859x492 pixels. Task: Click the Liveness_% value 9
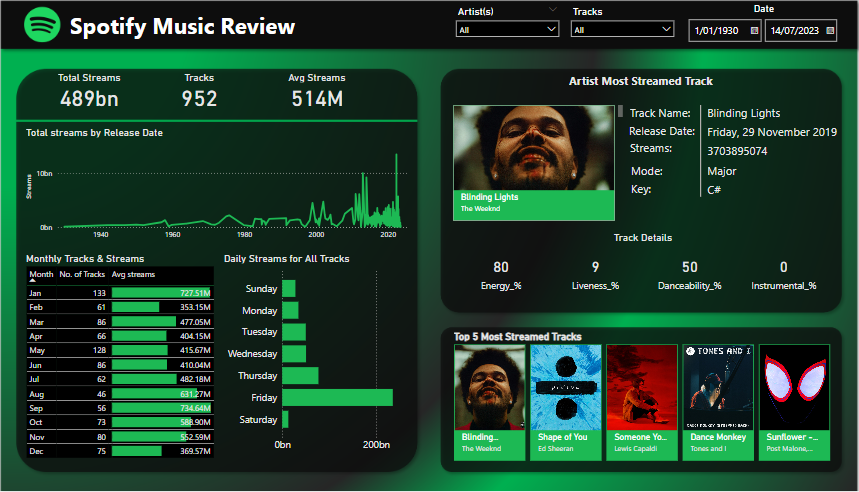tap(595, 267)
